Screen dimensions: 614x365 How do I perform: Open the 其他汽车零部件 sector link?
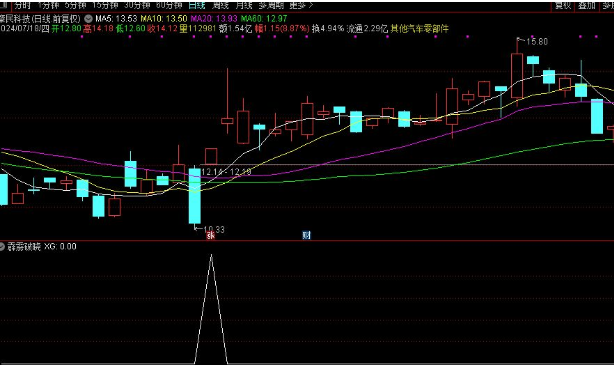pos(419,29)
